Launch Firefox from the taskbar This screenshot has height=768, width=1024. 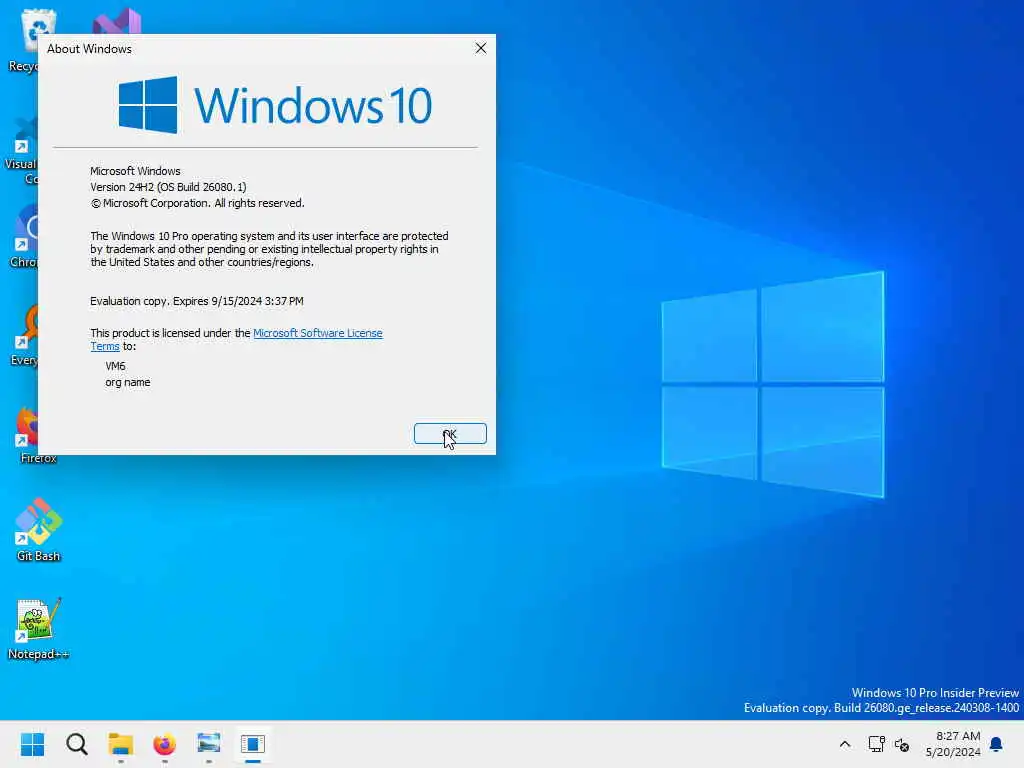point(165,744)
